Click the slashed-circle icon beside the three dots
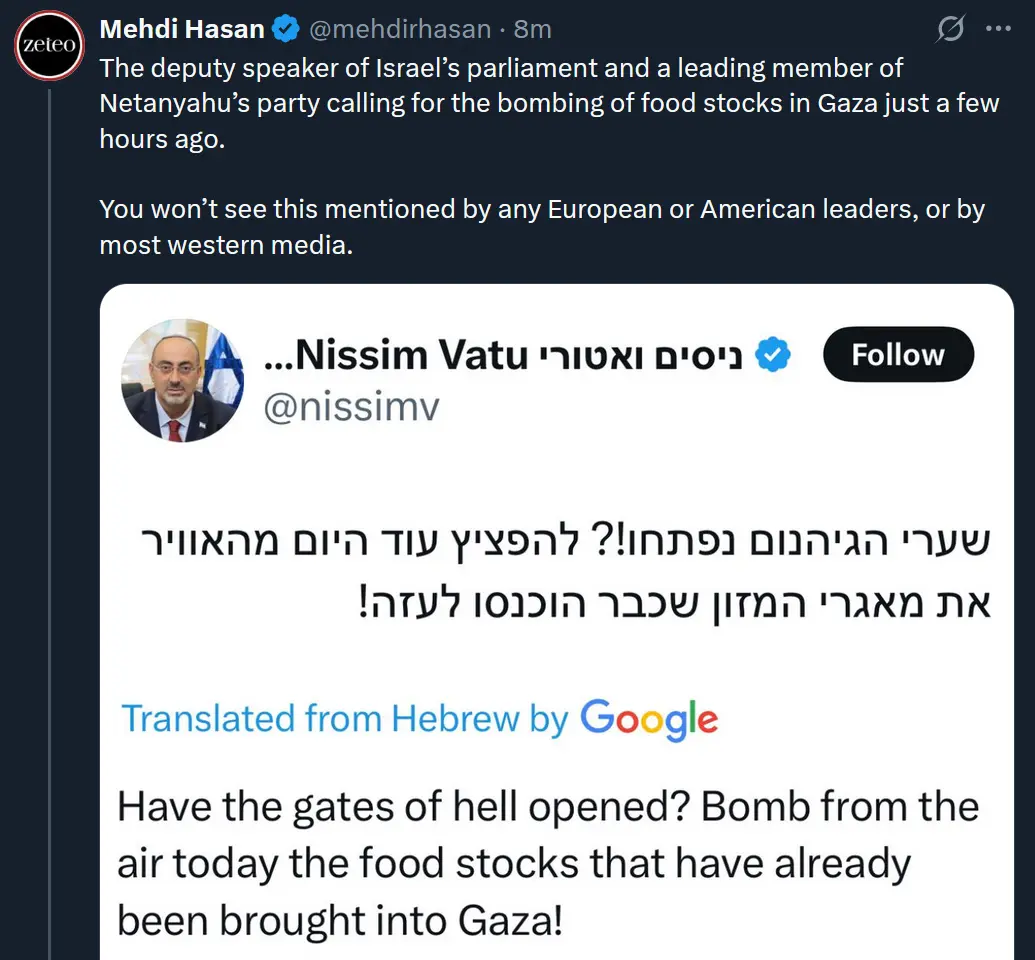The image size is (1035, 960). click(949, 30)
